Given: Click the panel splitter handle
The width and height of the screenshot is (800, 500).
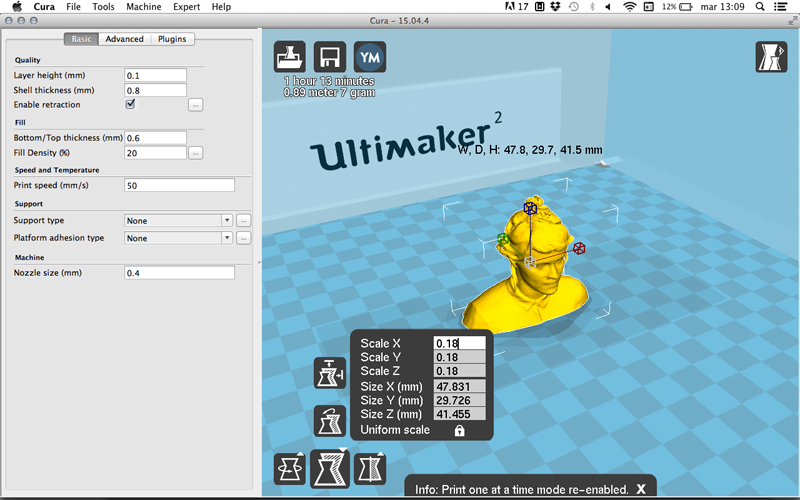Looking at the screenshot, I should (259, 262).
